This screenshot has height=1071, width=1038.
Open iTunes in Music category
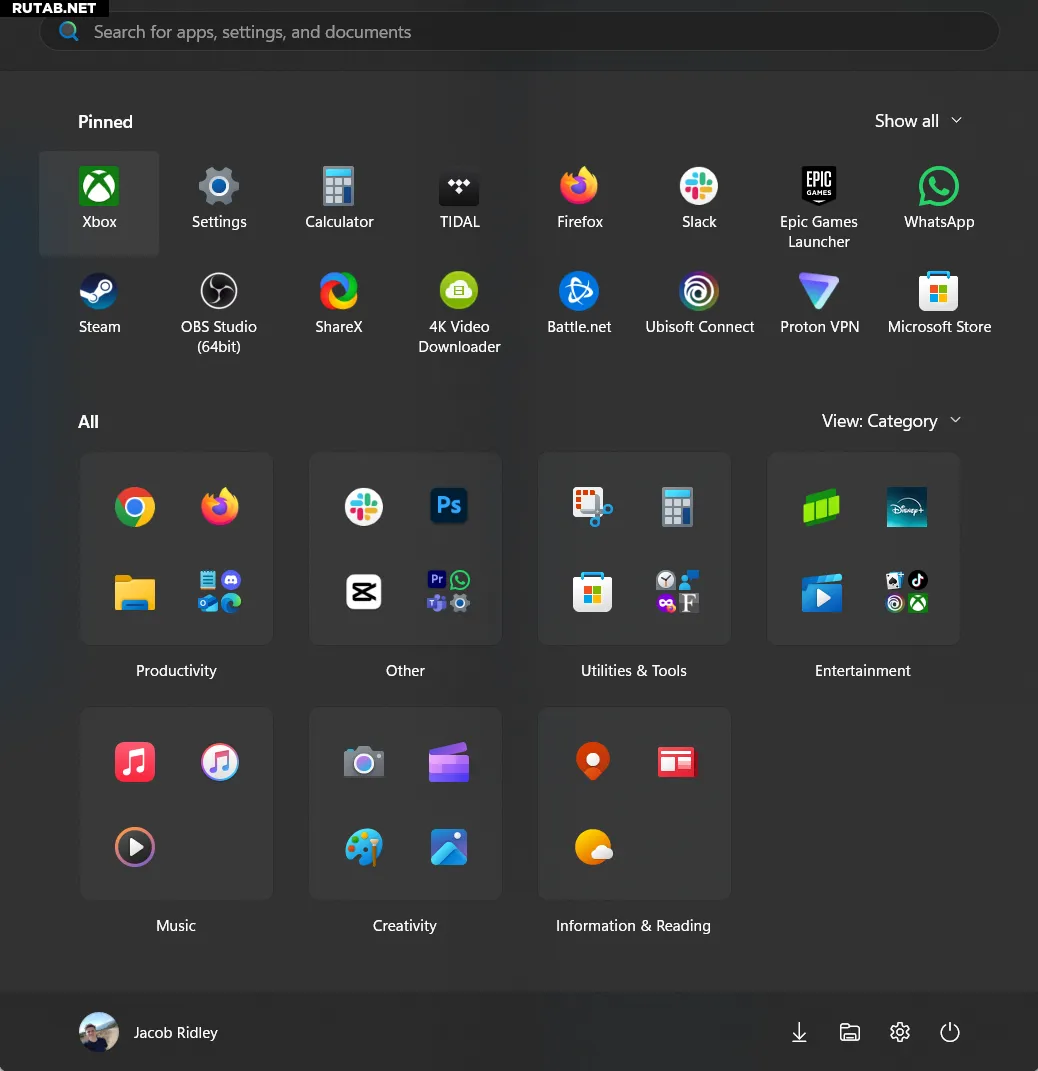coord(219,762)
